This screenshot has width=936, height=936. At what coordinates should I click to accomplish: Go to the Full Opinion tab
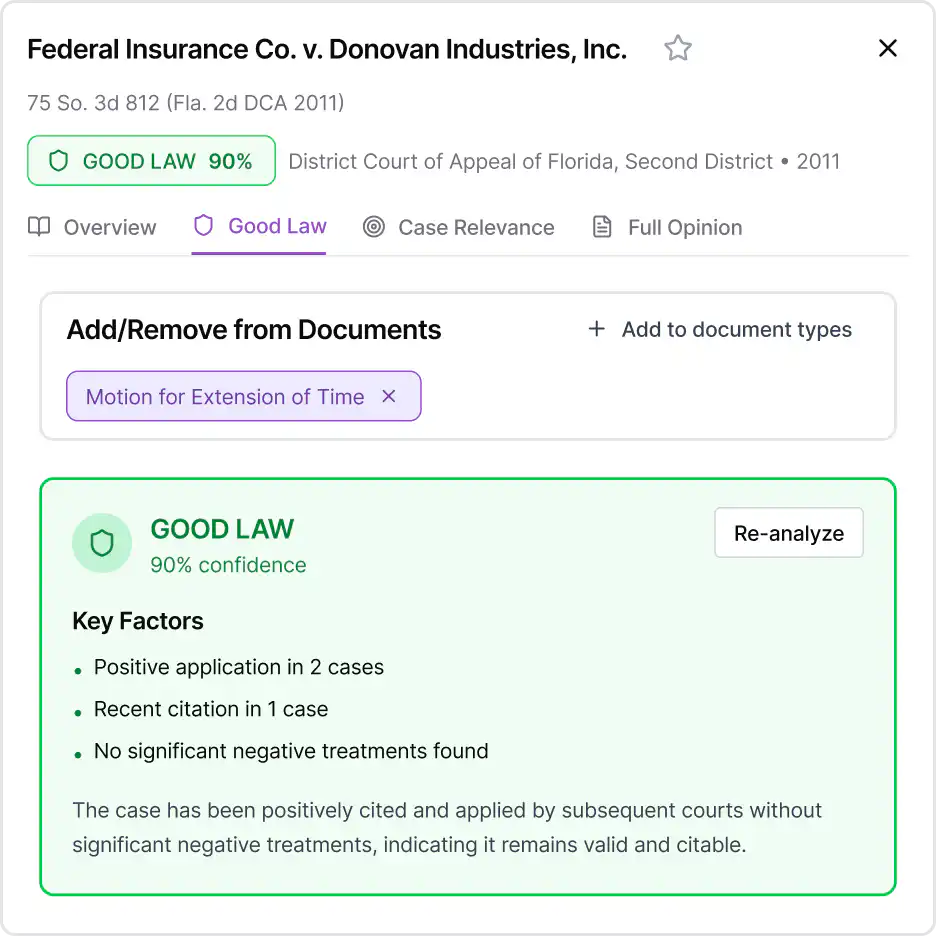click(x=684, y=228)
